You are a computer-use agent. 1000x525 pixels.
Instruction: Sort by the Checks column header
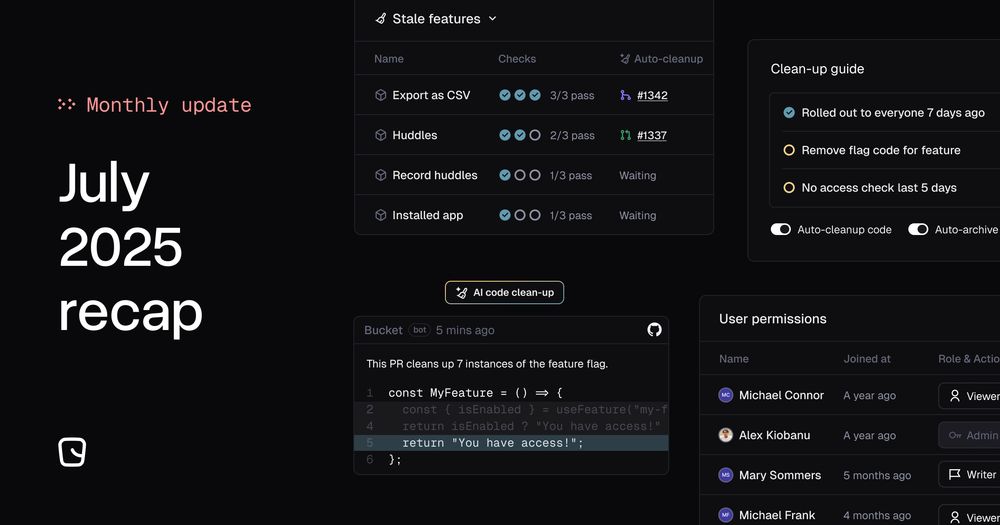pos(517,59)
